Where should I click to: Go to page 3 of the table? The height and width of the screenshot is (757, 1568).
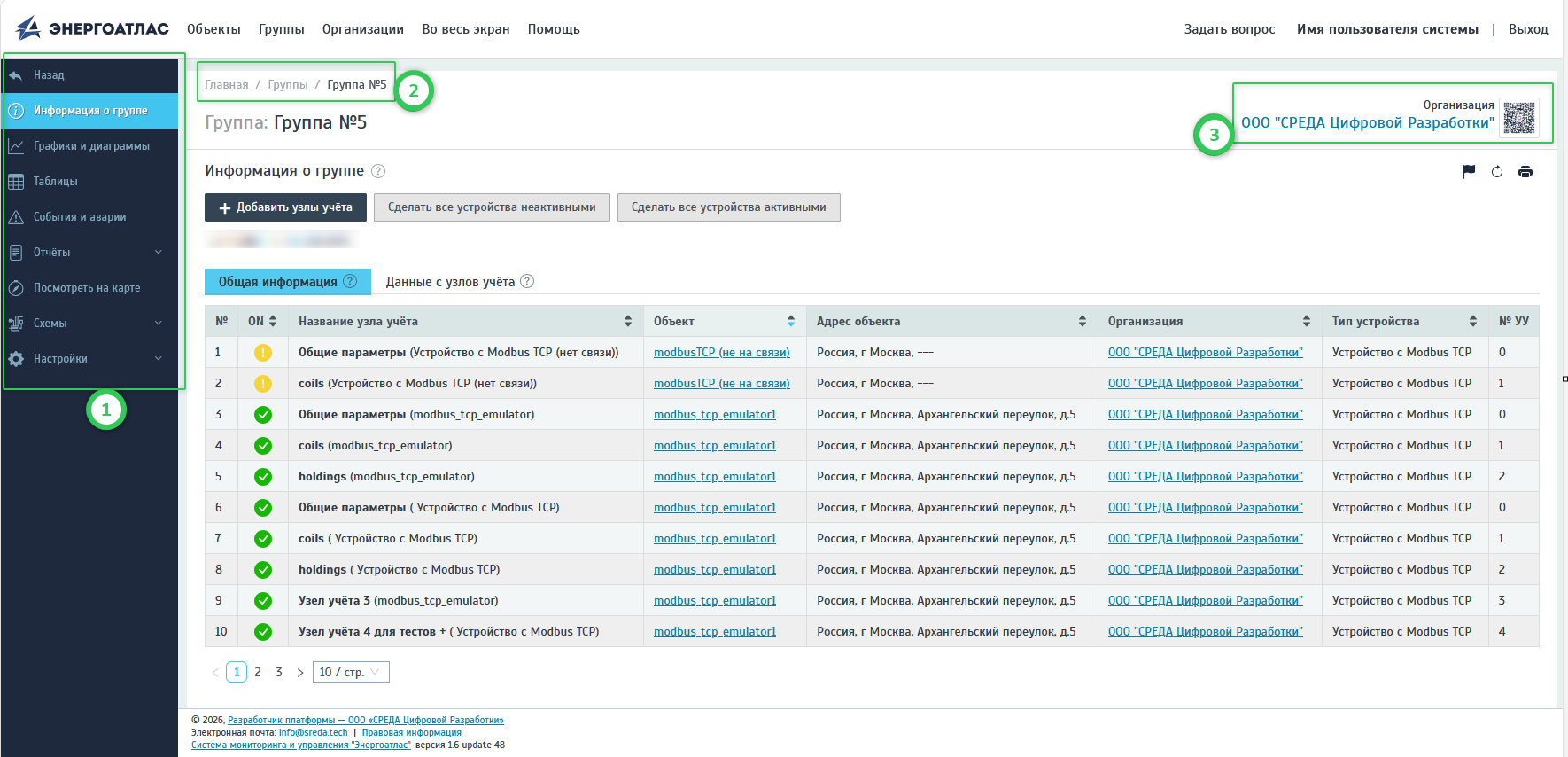tap(279, 672)
